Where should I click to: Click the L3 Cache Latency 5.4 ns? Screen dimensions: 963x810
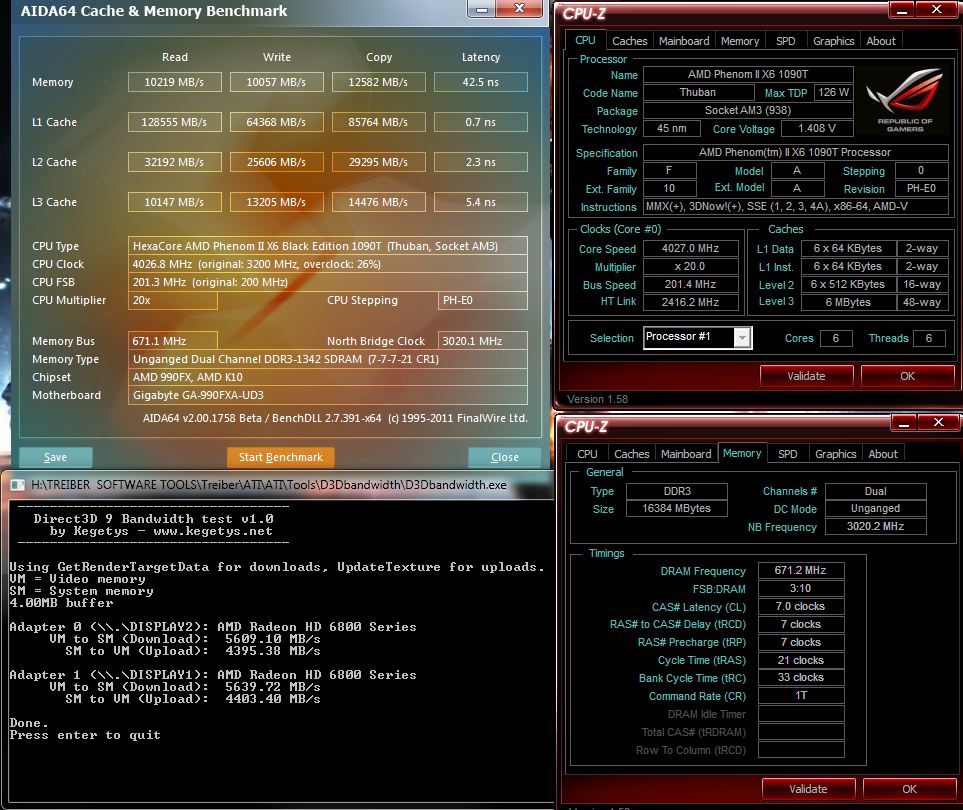click(x=480, y=202)
